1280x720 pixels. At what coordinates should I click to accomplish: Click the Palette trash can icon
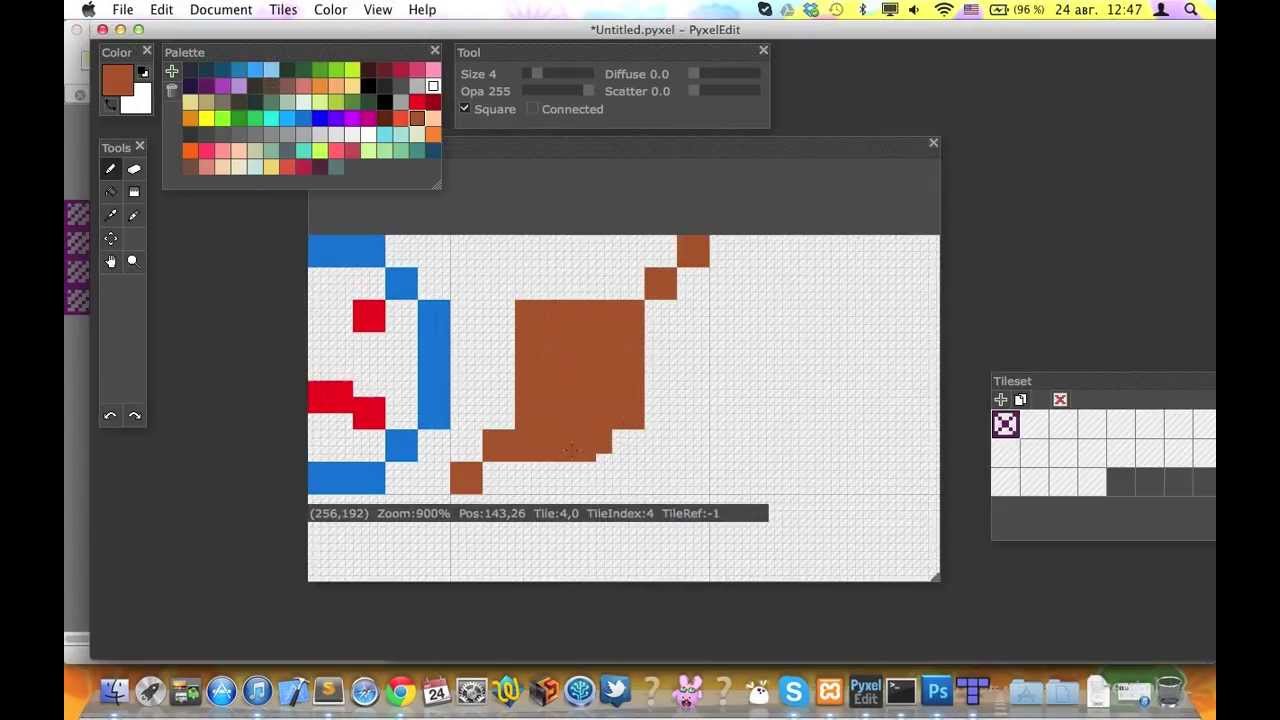click(x=172, y=90)
